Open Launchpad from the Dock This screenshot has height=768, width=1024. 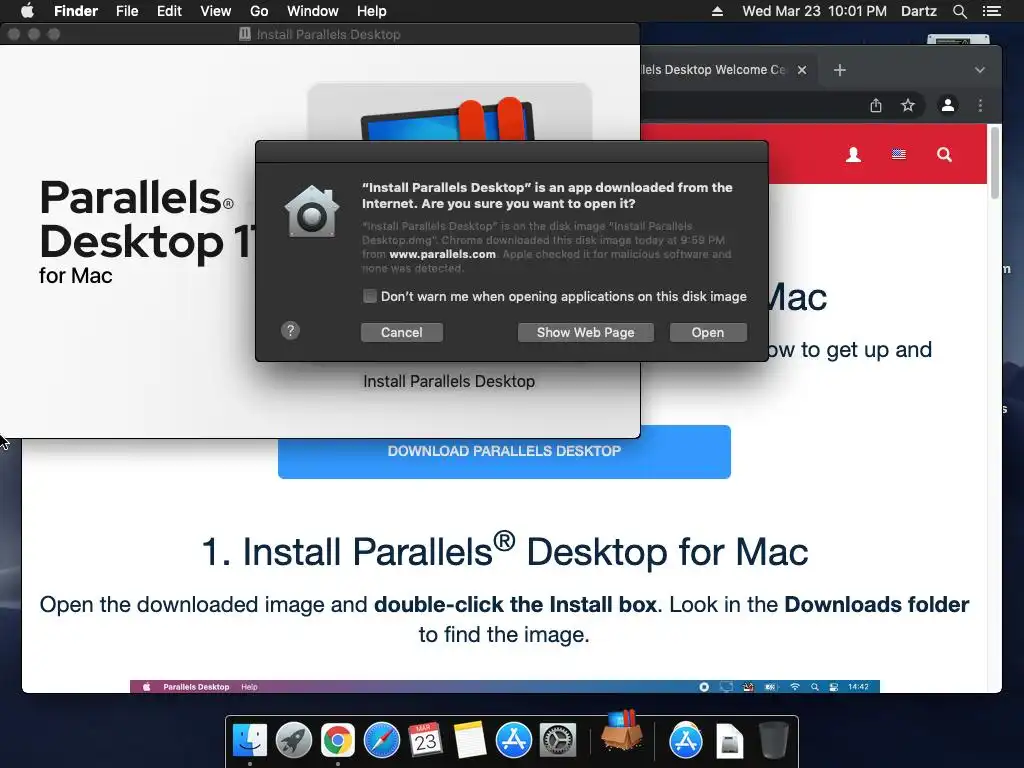pos(294,741)
